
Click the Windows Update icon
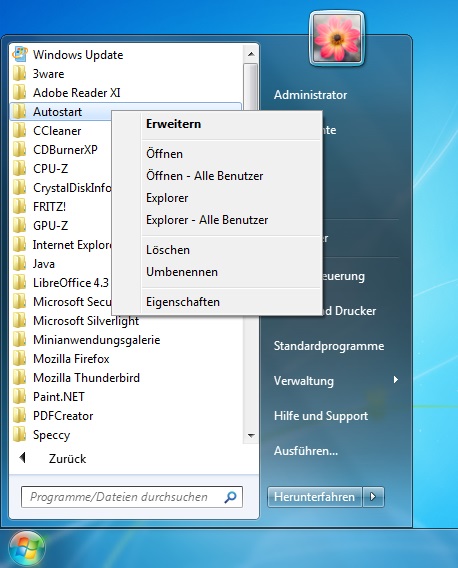click(20, 54)
